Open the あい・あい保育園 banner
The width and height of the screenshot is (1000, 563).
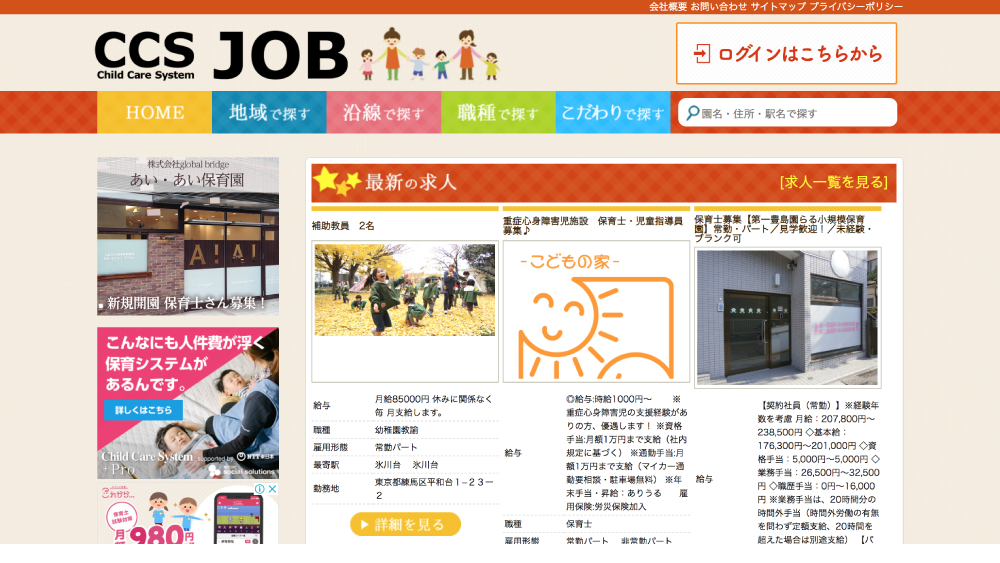point(188,237)
